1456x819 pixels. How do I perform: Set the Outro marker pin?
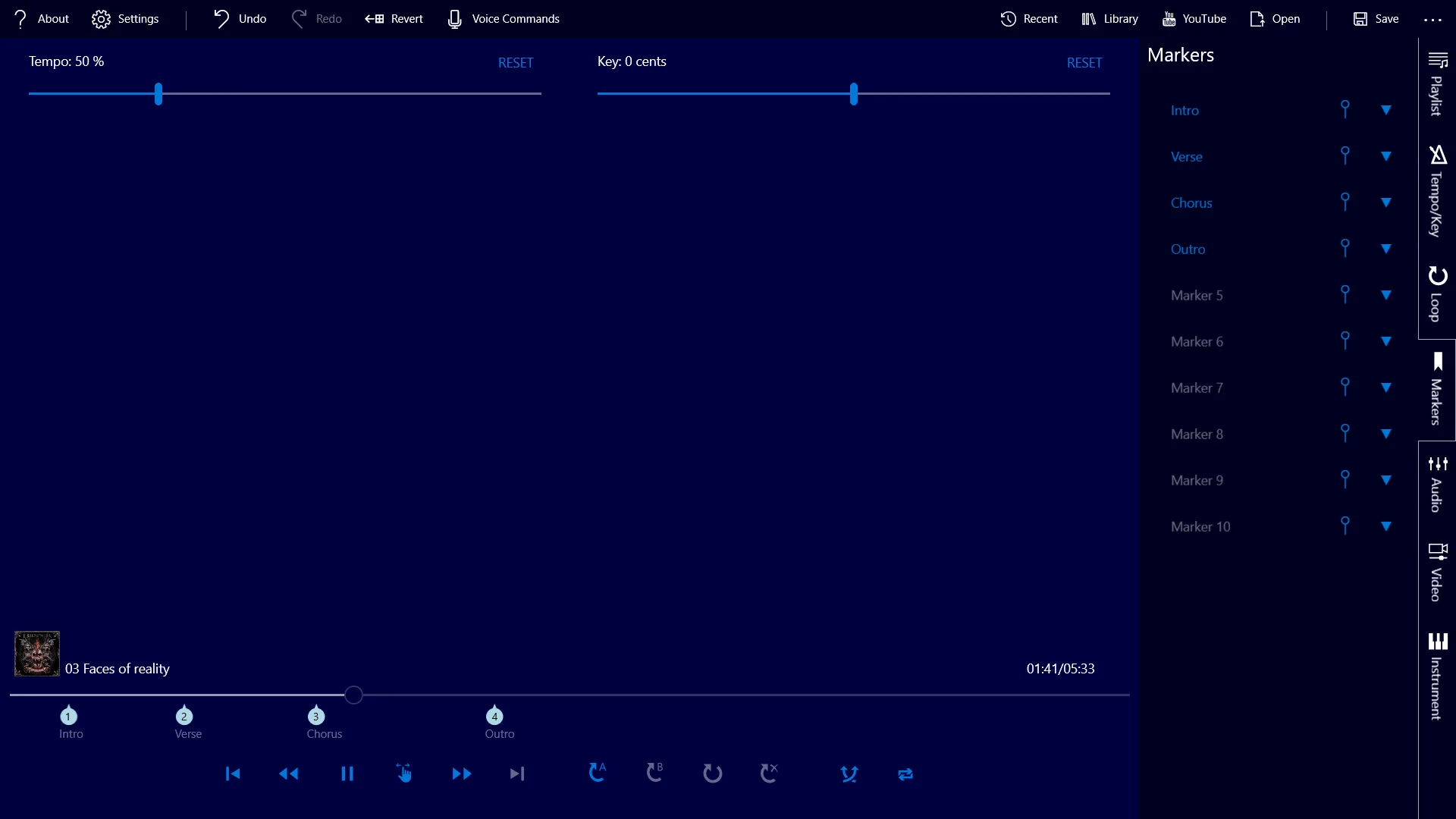[x=1345, y=249]
